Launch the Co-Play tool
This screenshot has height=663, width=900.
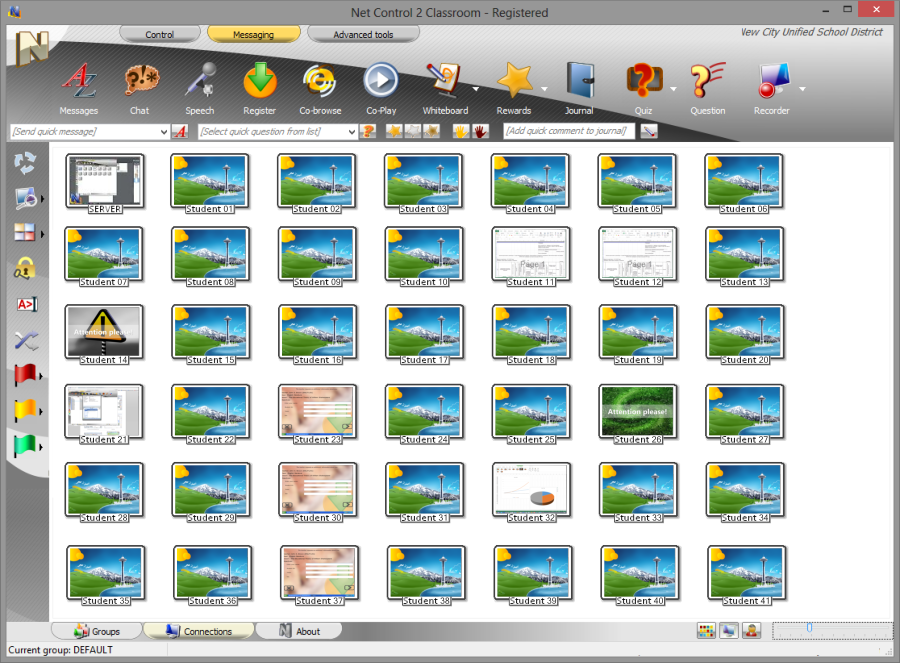coord(380,81)
